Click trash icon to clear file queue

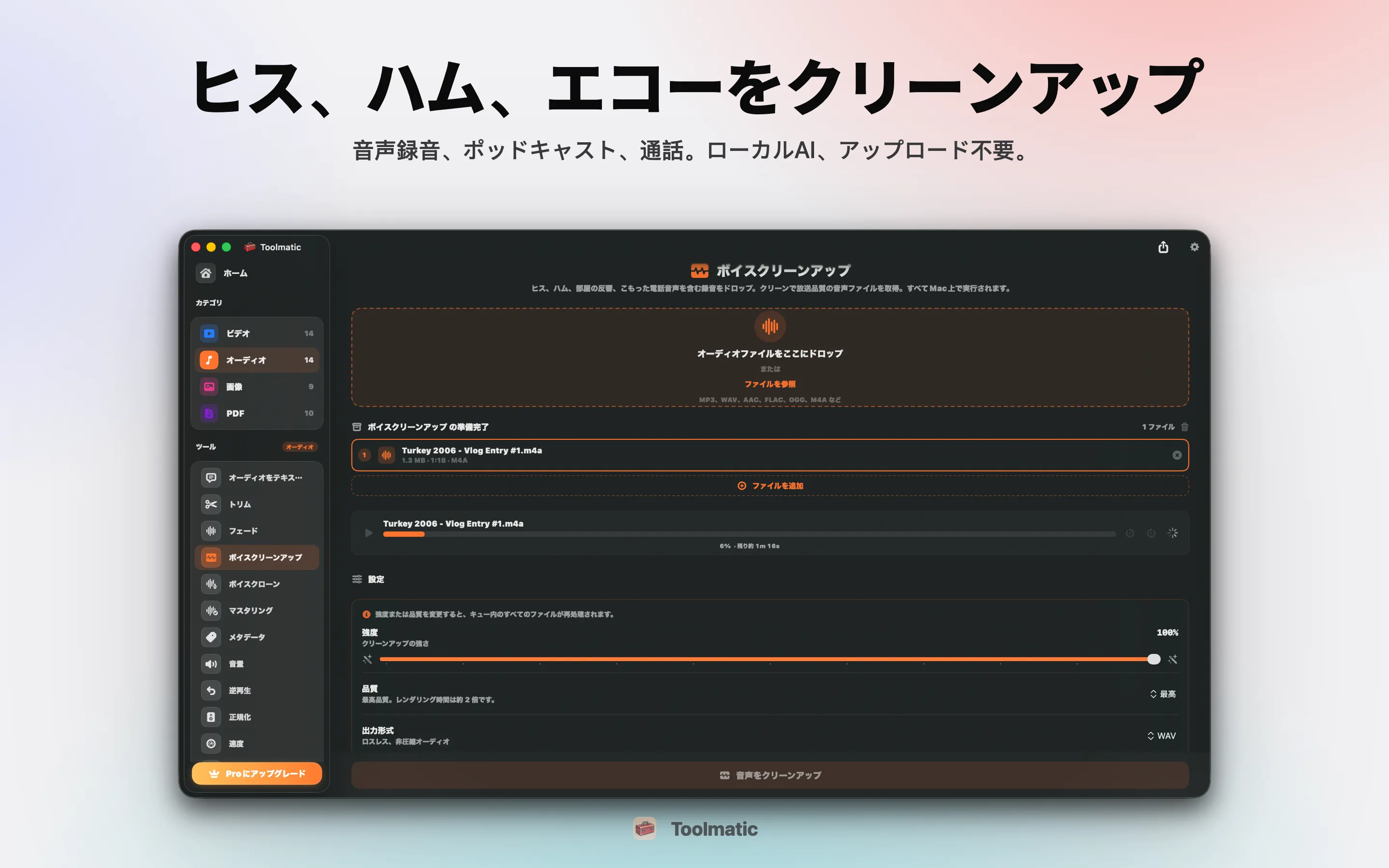(1185, 427)
